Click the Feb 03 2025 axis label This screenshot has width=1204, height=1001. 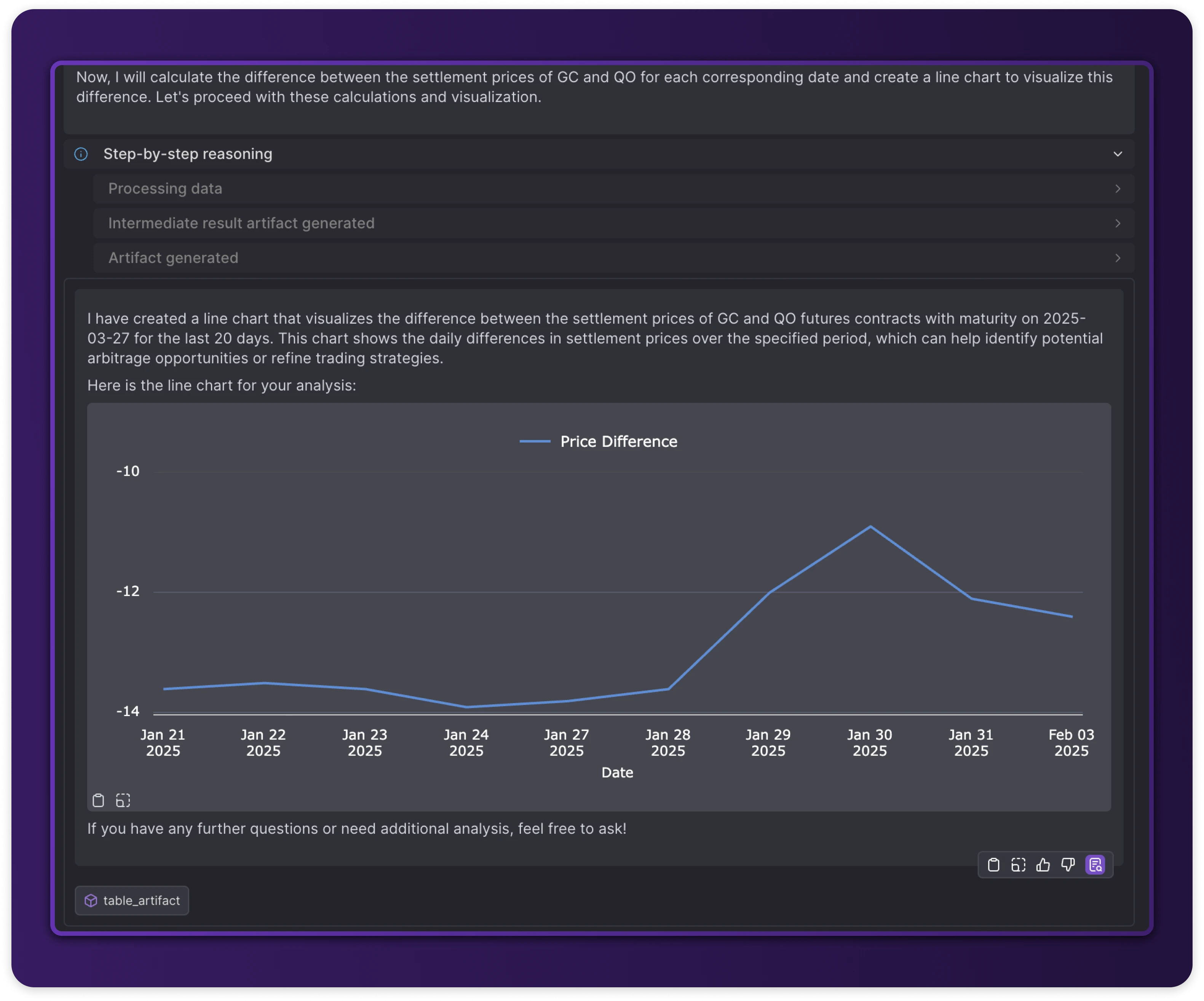click(x=1071, y=742)
